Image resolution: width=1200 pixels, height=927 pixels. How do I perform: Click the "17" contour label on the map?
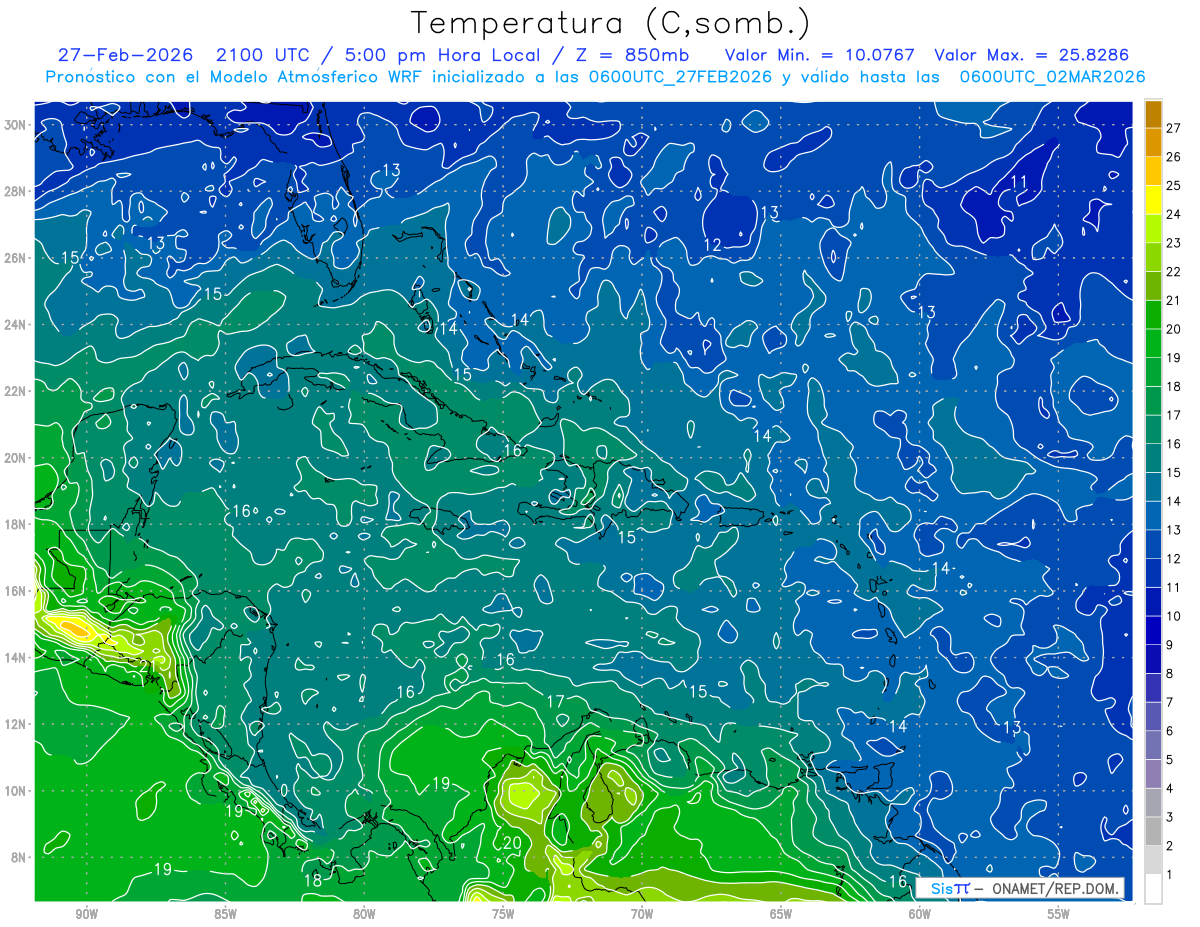pyautogui.click(x=556, y=702)
